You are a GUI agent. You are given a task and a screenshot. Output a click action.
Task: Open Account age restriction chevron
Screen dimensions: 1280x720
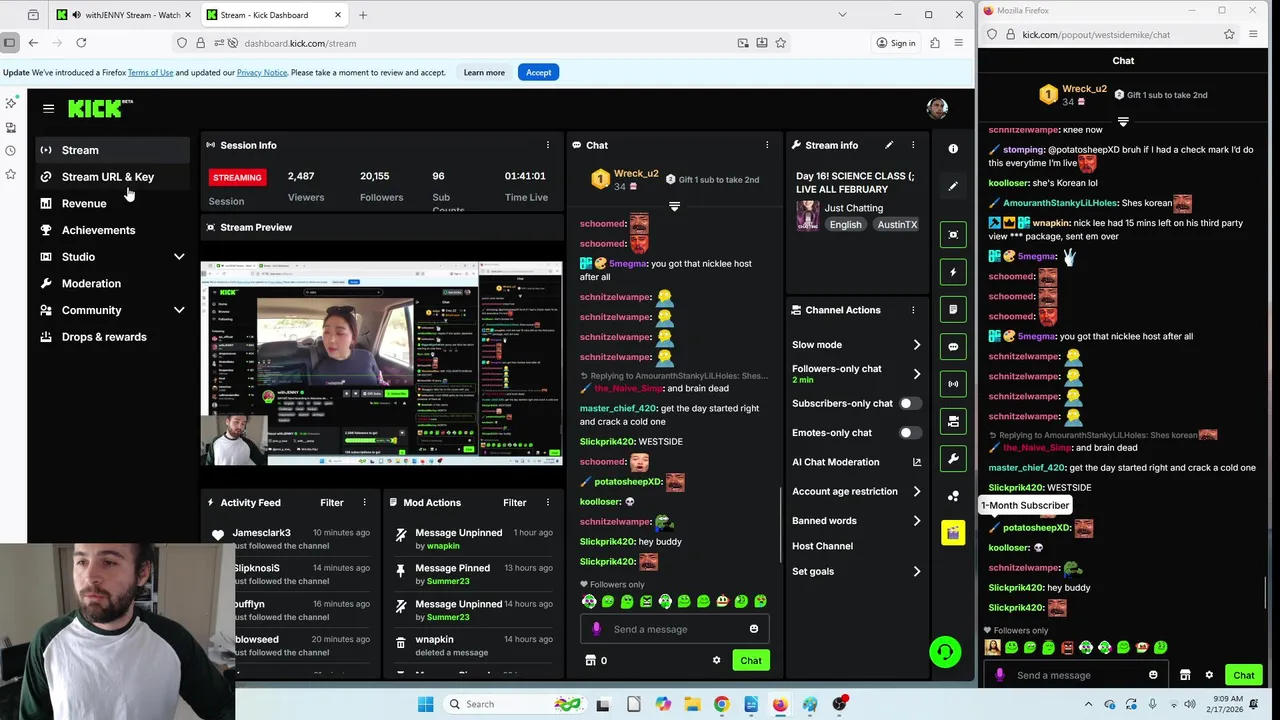[x=916, y=491]
